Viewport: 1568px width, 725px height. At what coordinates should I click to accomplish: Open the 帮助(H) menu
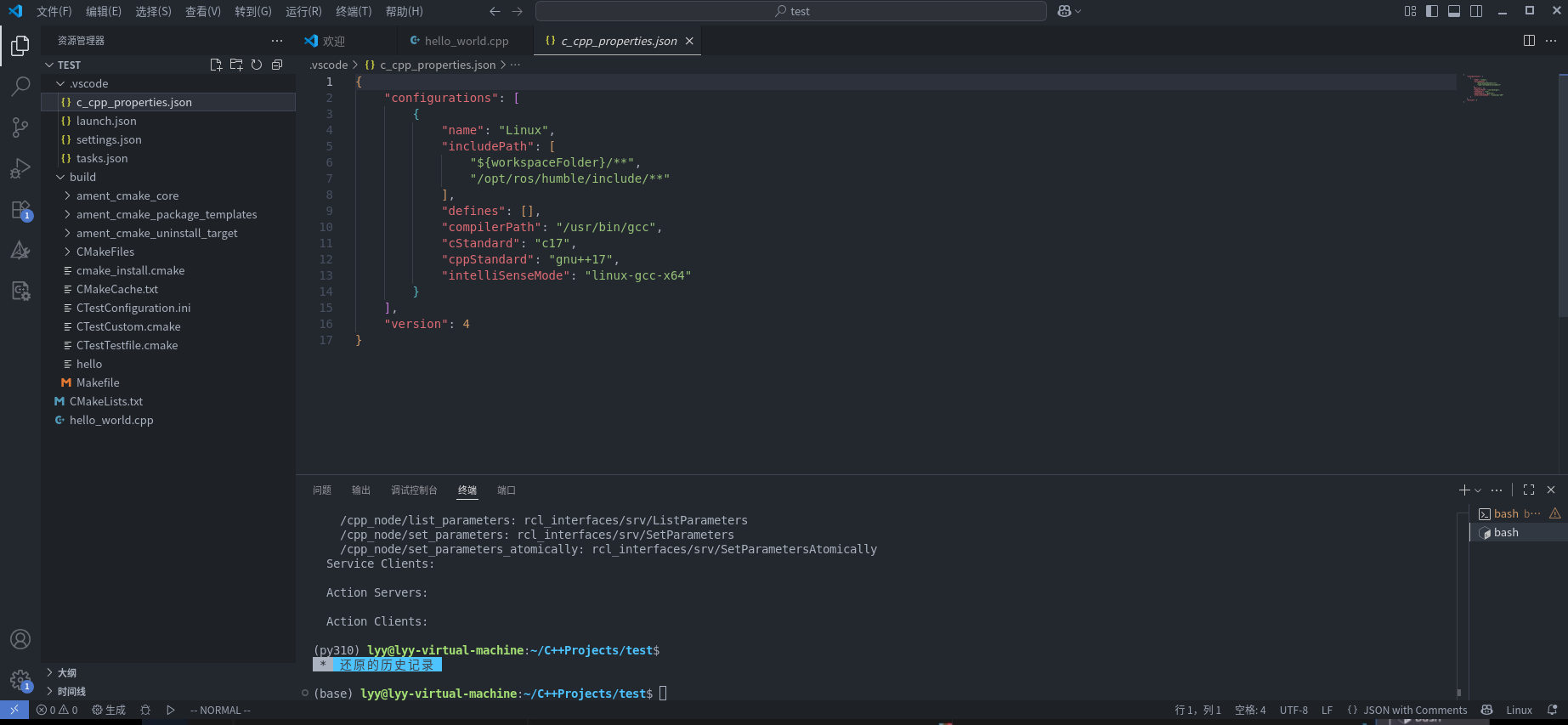[x=405, y=11]
